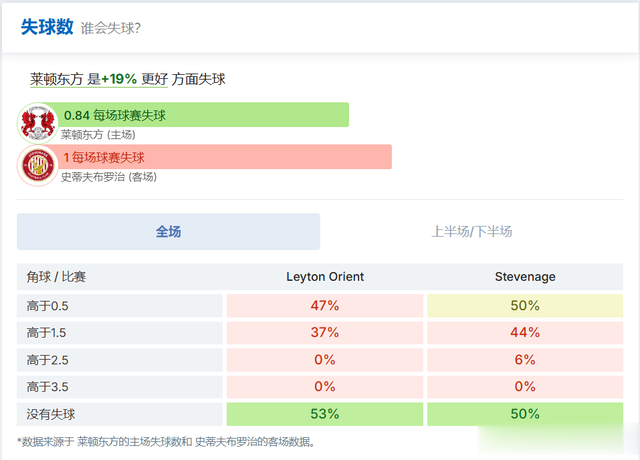Click Stevenage's 50% 高于0.5 cell
The height and width of the screenshot is (460, 640).
(525, 305)
